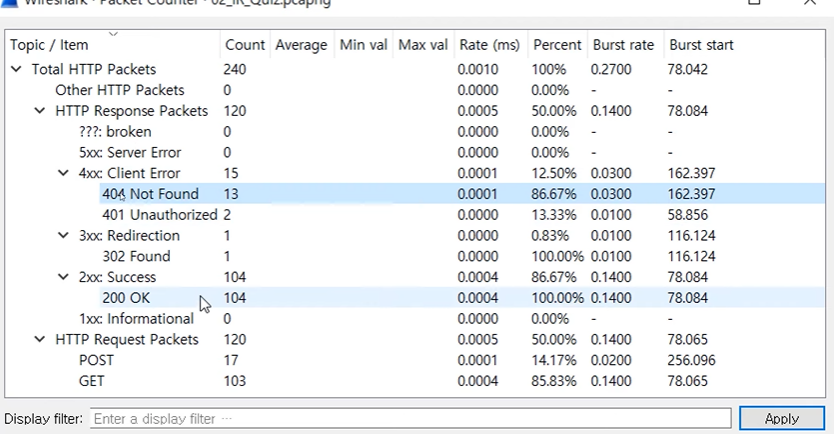The height and width of the screenshot is (434, 834).
Task: Select the GET request row
Action: click(415, 381)
